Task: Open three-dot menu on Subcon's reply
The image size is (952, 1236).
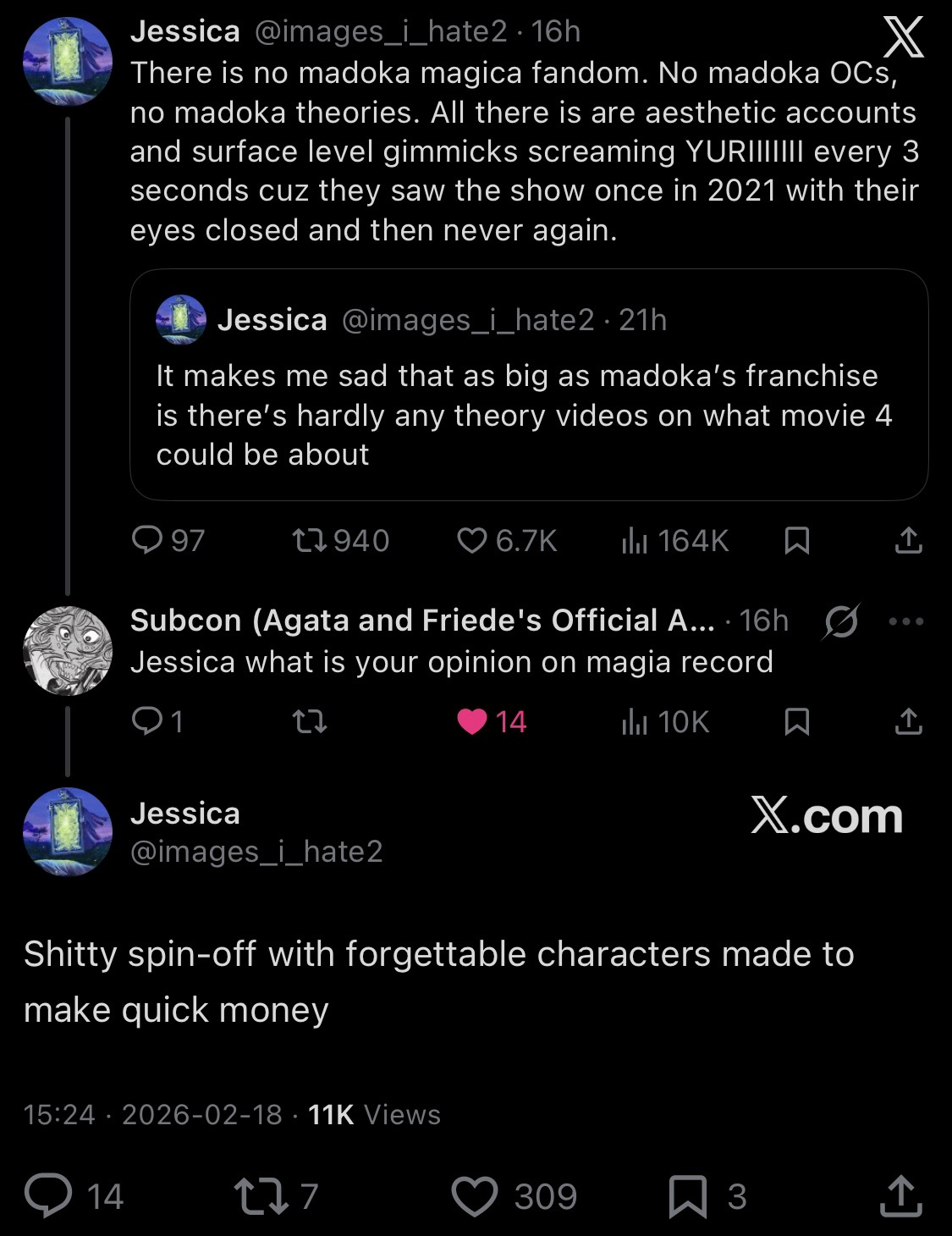Action: (x=906, y=621)
